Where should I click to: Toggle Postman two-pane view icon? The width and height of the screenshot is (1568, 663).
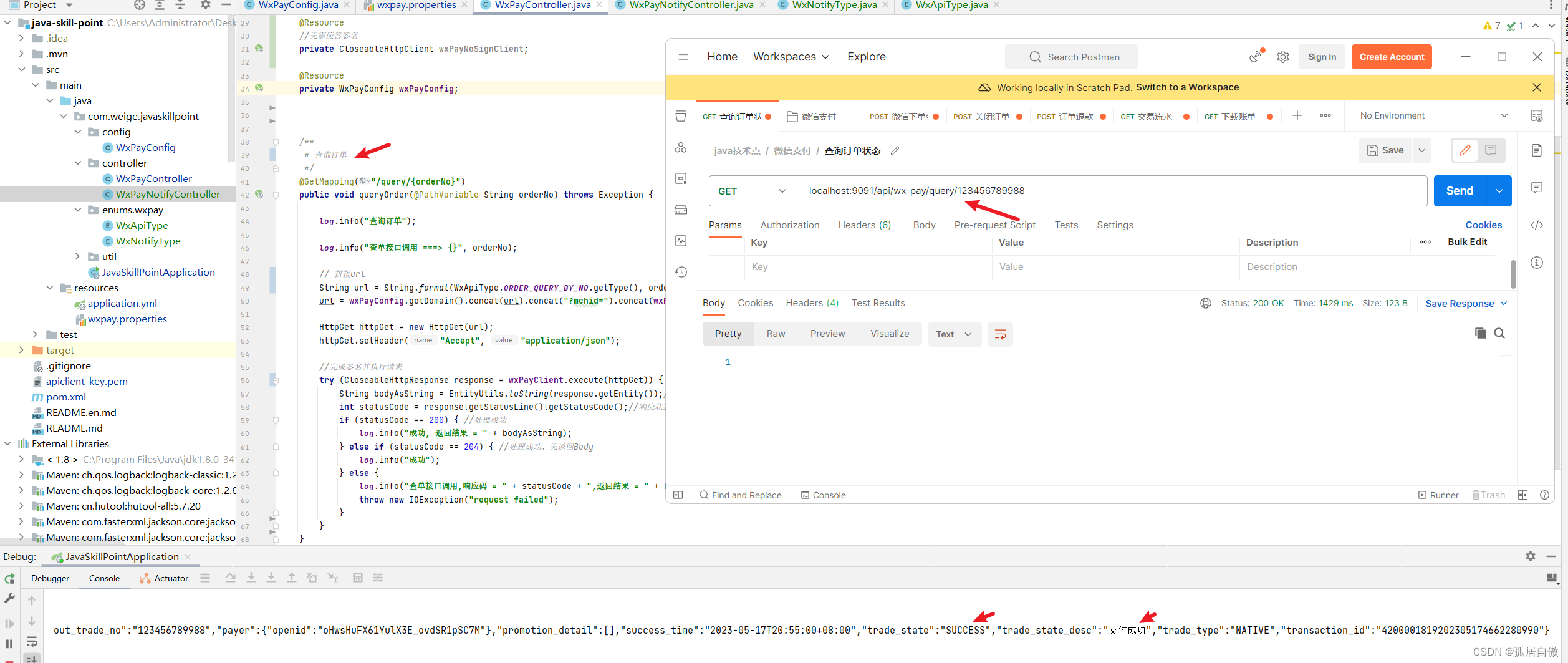1522,495
